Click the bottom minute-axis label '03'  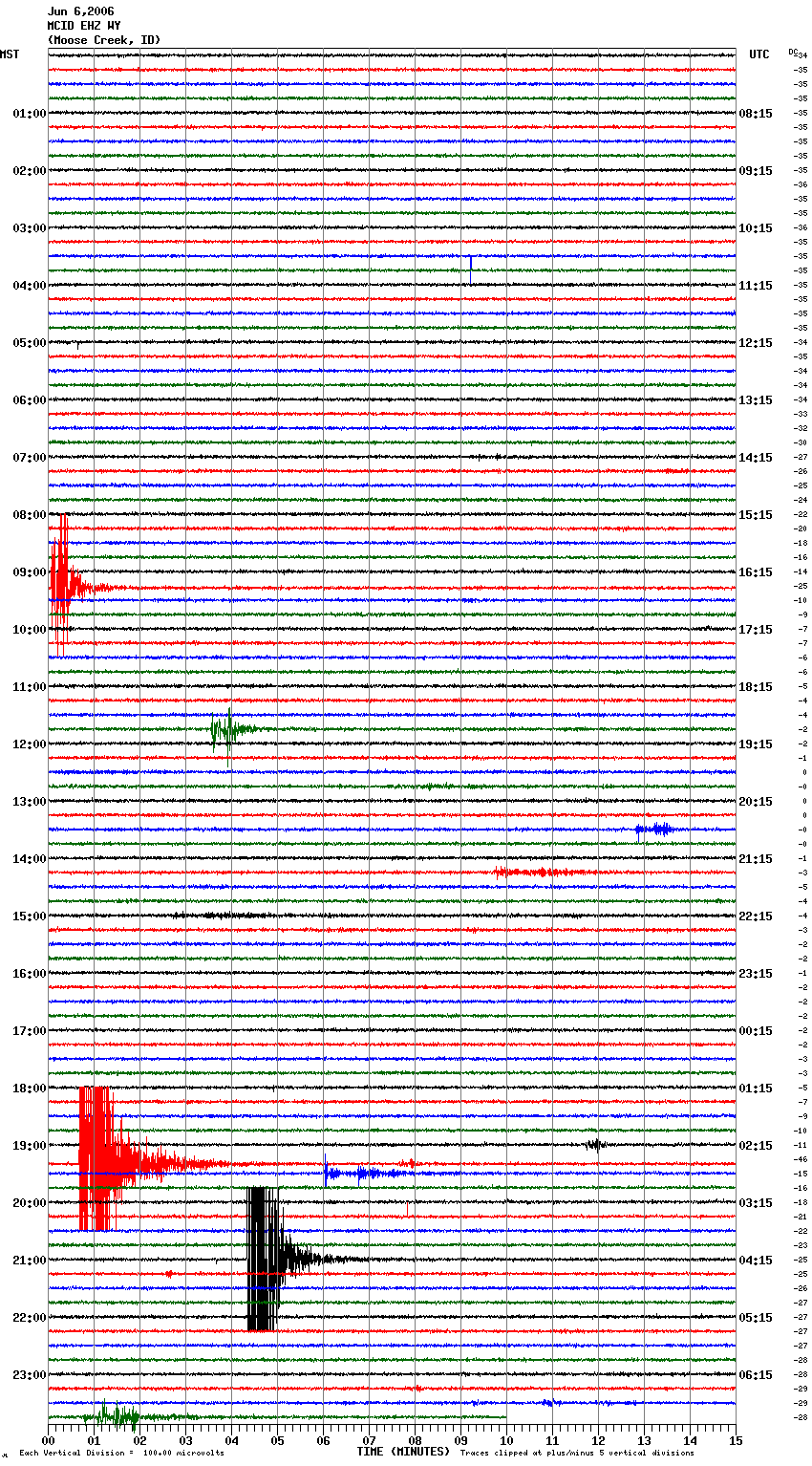[185, 1440]
